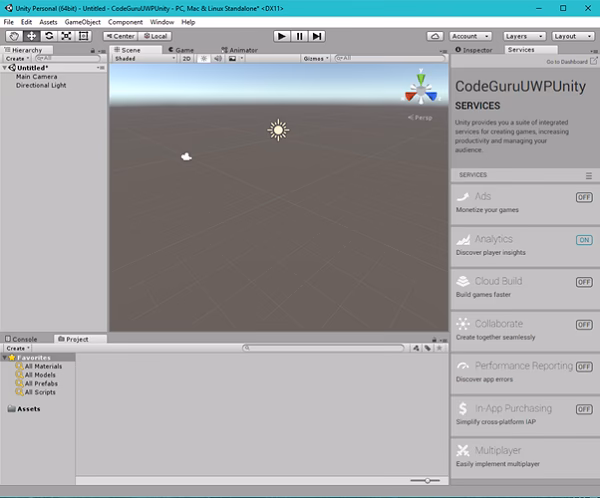Viewport: 600px width, 498px height.
Task: Switch to the Scene tab
Action: (136, 50)
